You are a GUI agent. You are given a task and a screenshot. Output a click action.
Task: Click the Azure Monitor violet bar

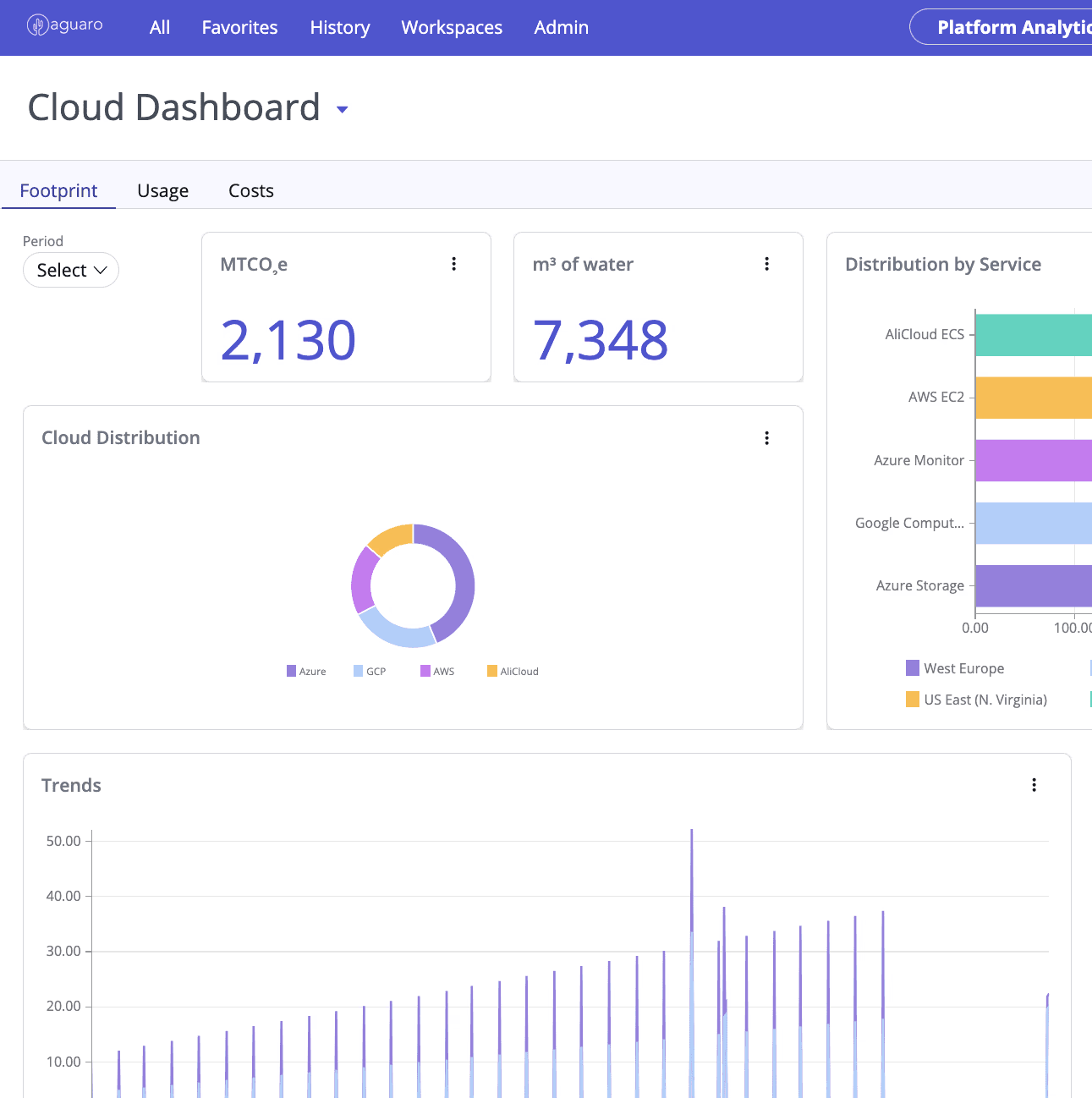(1034, 460)
